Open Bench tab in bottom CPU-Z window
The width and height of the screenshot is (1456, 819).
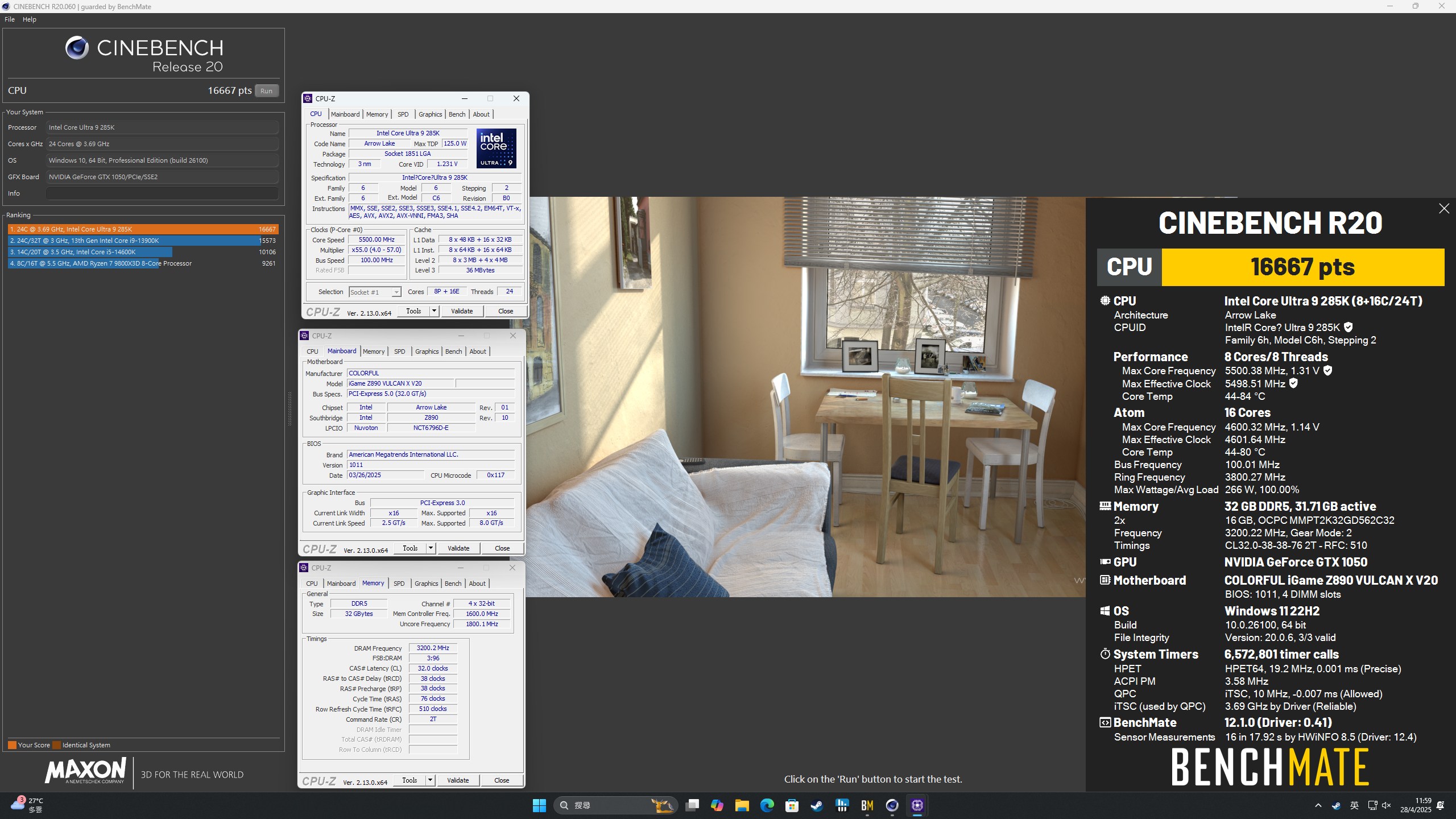pyautogui.click(x=453, y=584)
